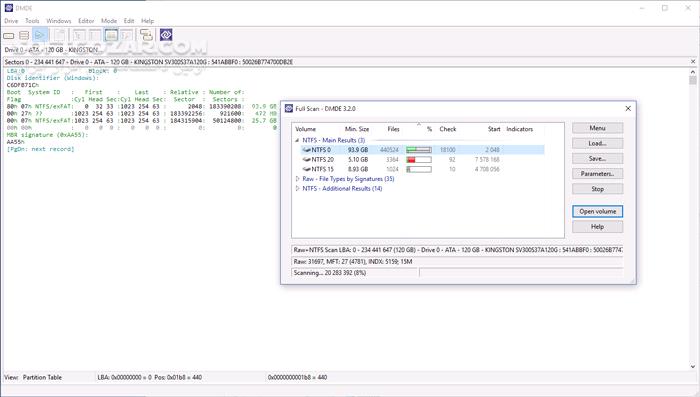Sort by the Files column header
The width and height of the screenshot is (700, 397).
pyautogui.click(x=393, y=129)
